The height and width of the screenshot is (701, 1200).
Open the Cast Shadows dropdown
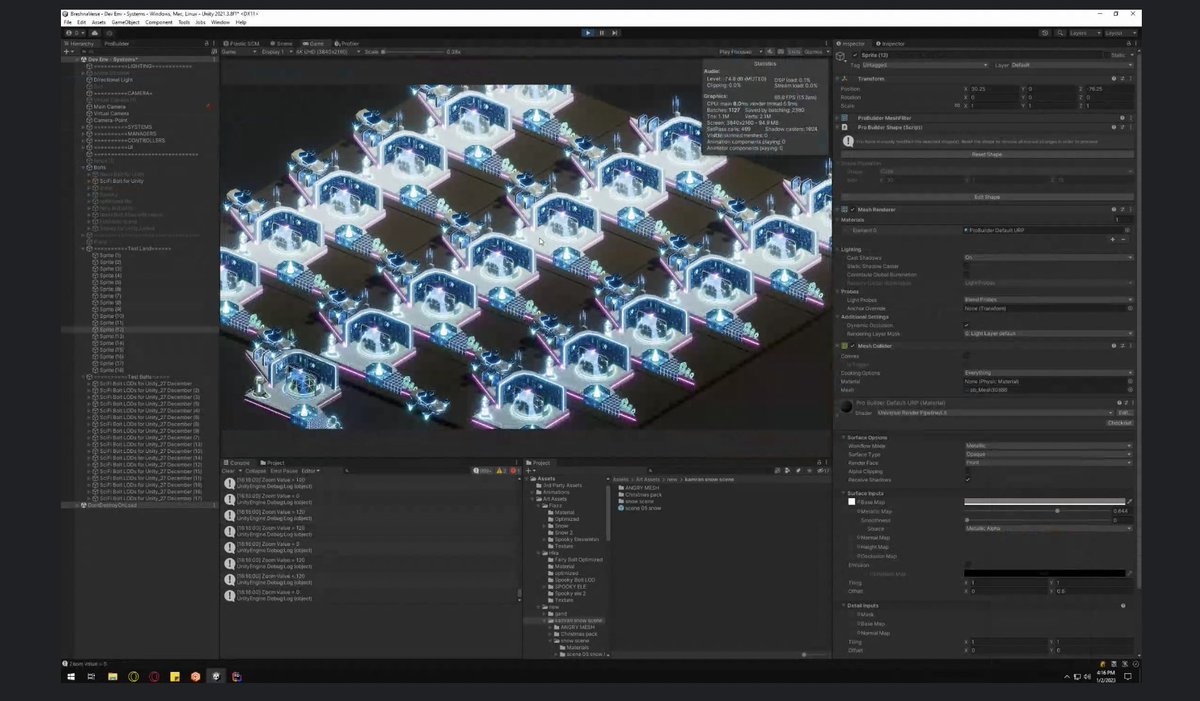[x=1048, y=257]
